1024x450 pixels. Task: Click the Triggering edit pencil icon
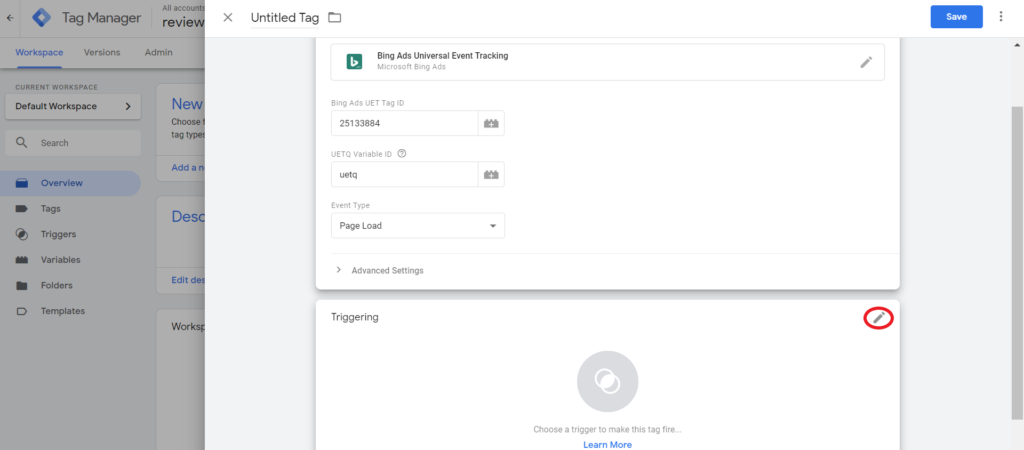(878, 318)
